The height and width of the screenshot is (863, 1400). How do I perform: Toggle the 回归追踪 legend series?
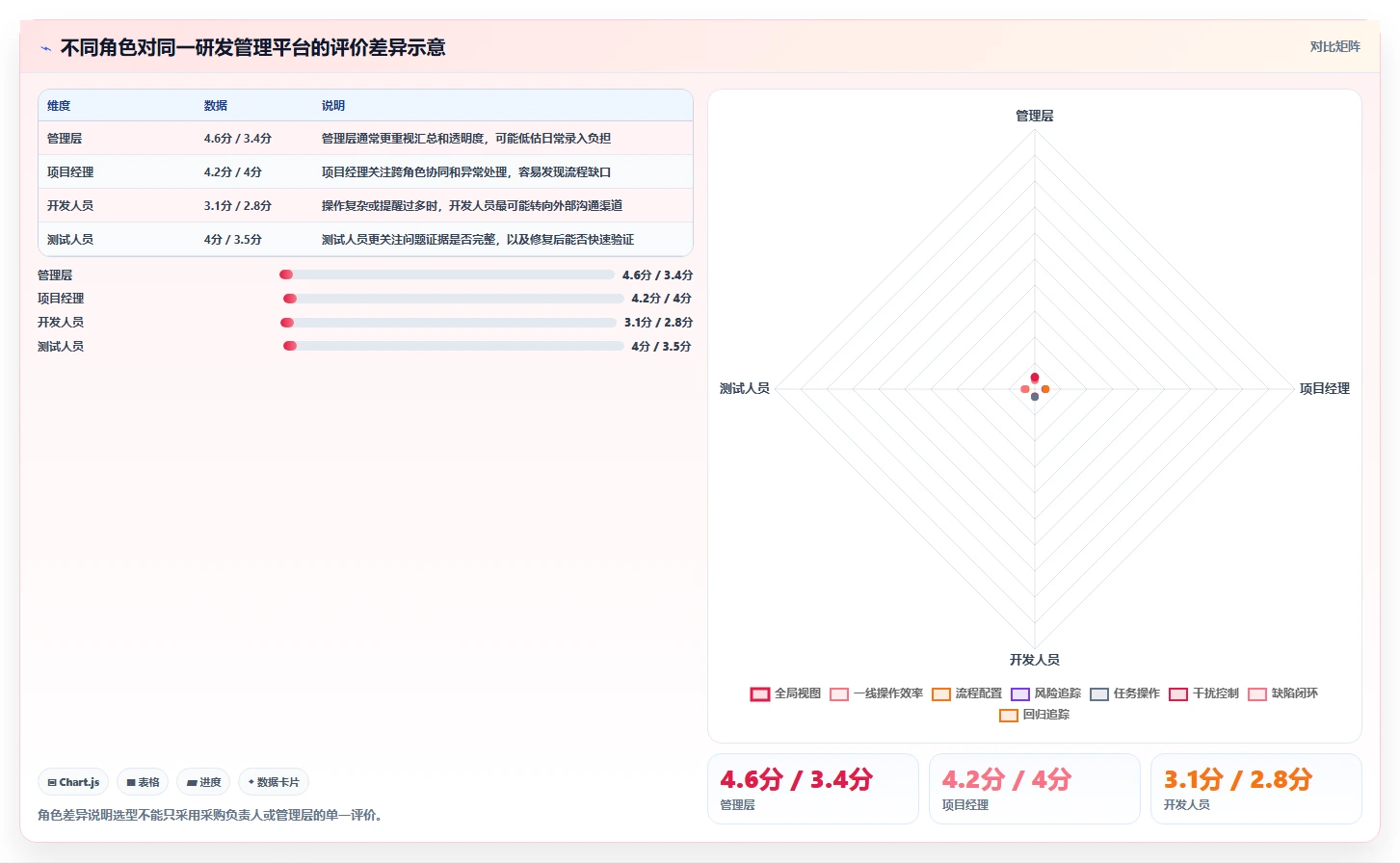pyautogui.click(x=1034, y=715)
